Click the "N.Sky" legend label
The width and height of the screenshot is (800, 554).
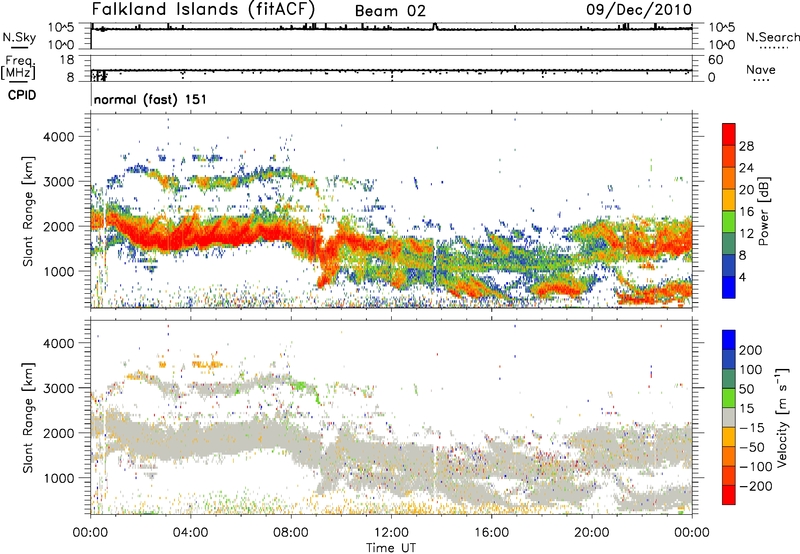coord(19,37)
